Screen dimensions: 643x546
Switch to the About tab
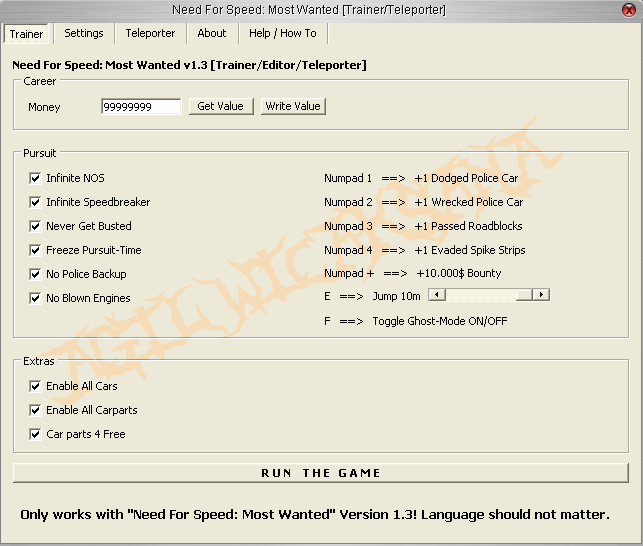point(212,33)
